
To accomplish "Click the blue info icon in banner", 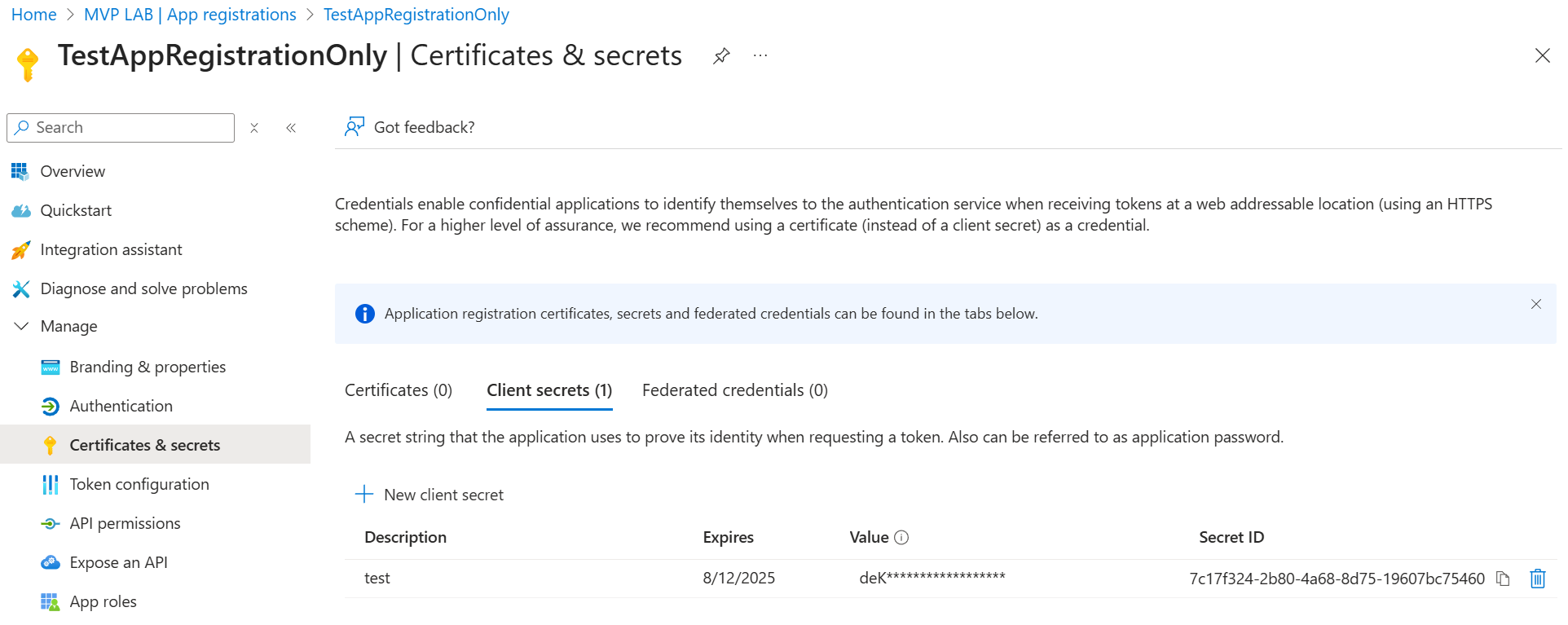I will (365, 314).
